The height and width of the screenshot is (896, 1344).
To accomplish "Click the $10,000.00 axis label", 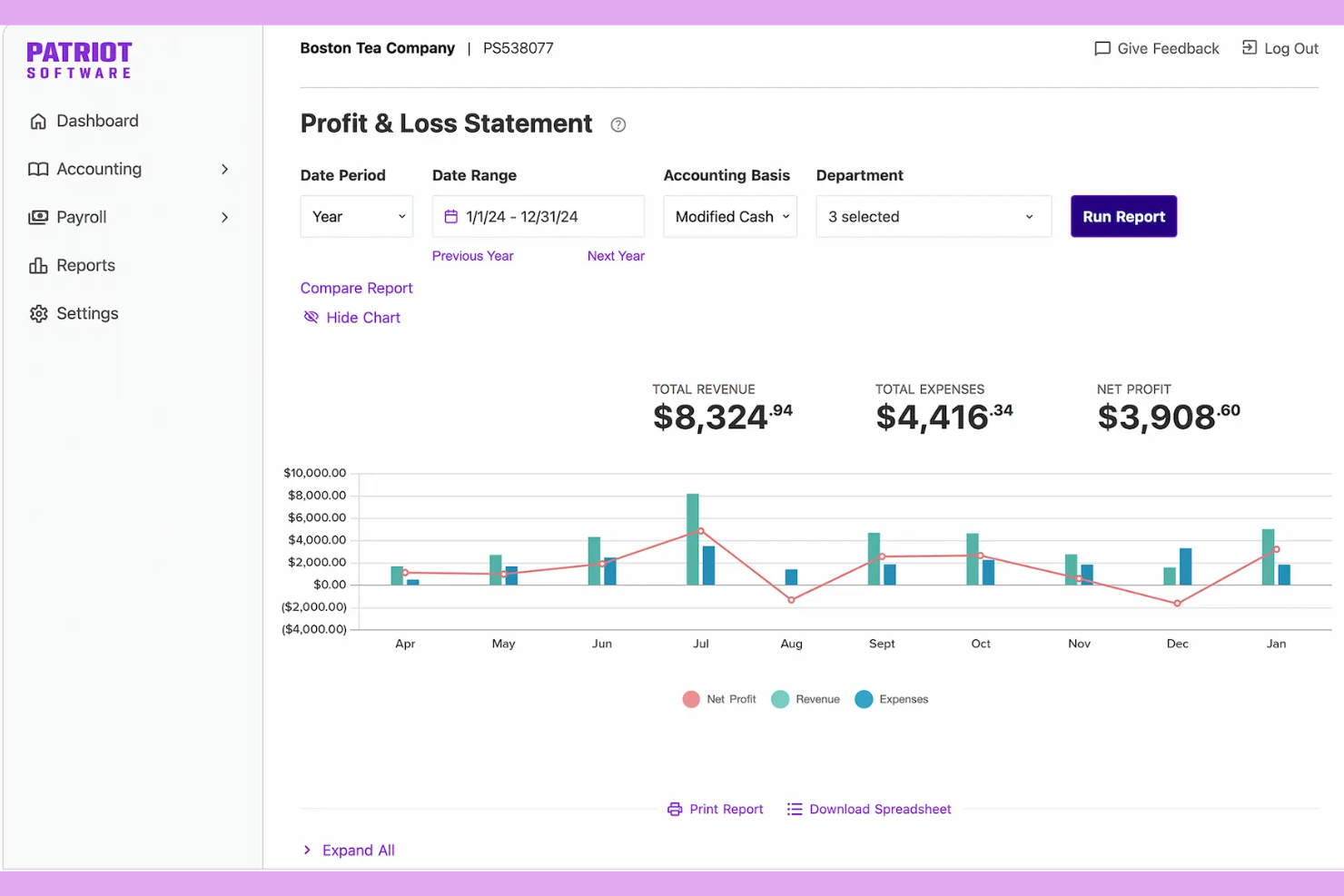I will (x=315, y=473).
